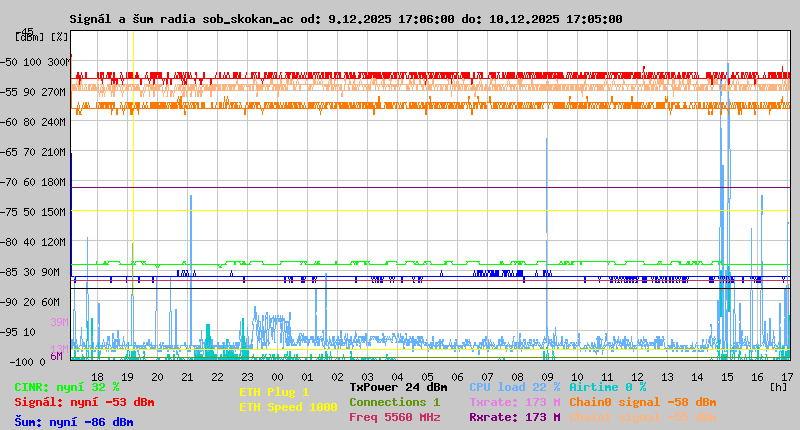The image size is (800, 430).
Task: Click the '-50 100 300M' y-axis label
Action: point(35,62)
